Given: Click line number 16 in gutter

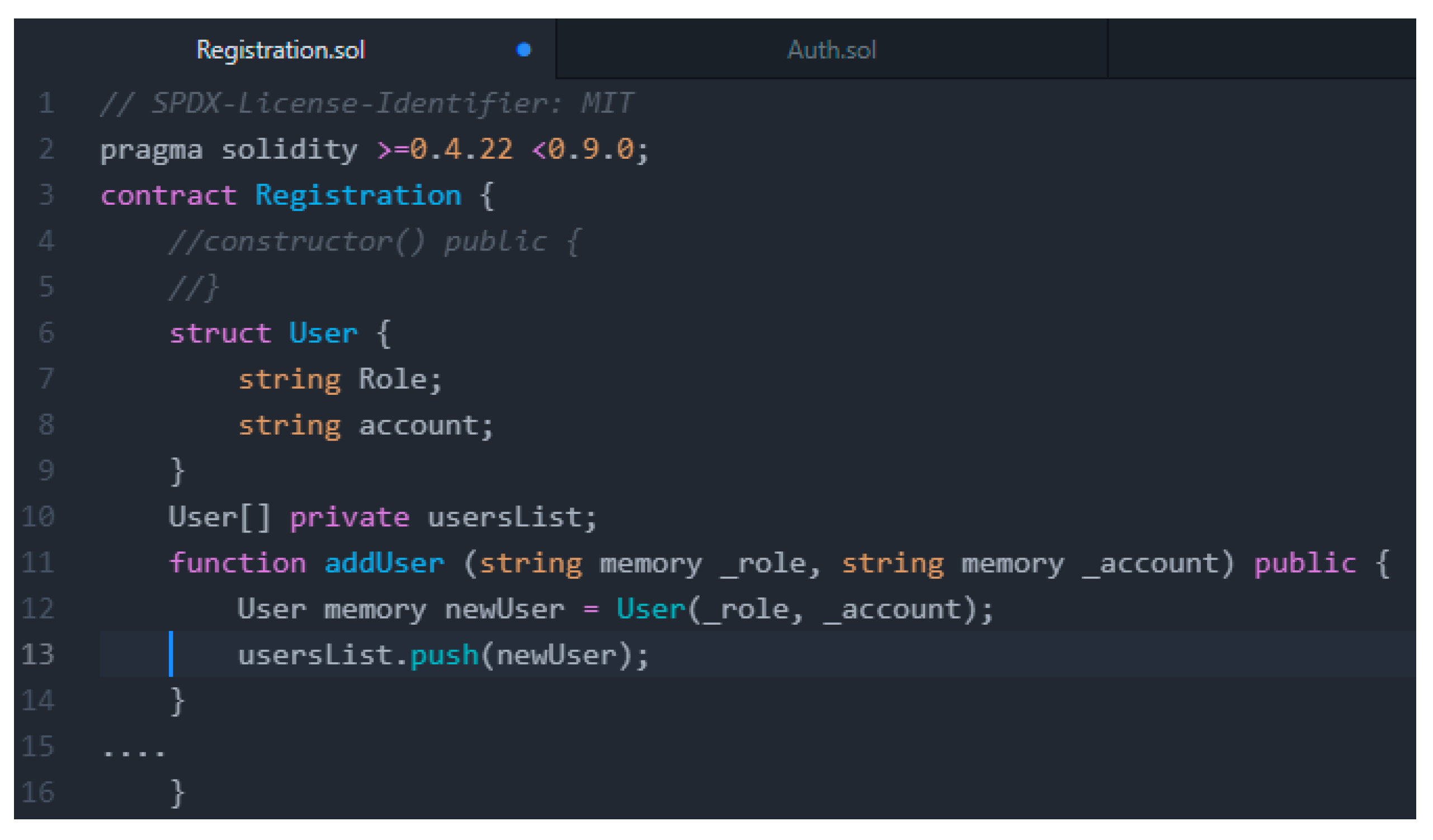Looking at the screenshot, I should click(x=38, y=793).
